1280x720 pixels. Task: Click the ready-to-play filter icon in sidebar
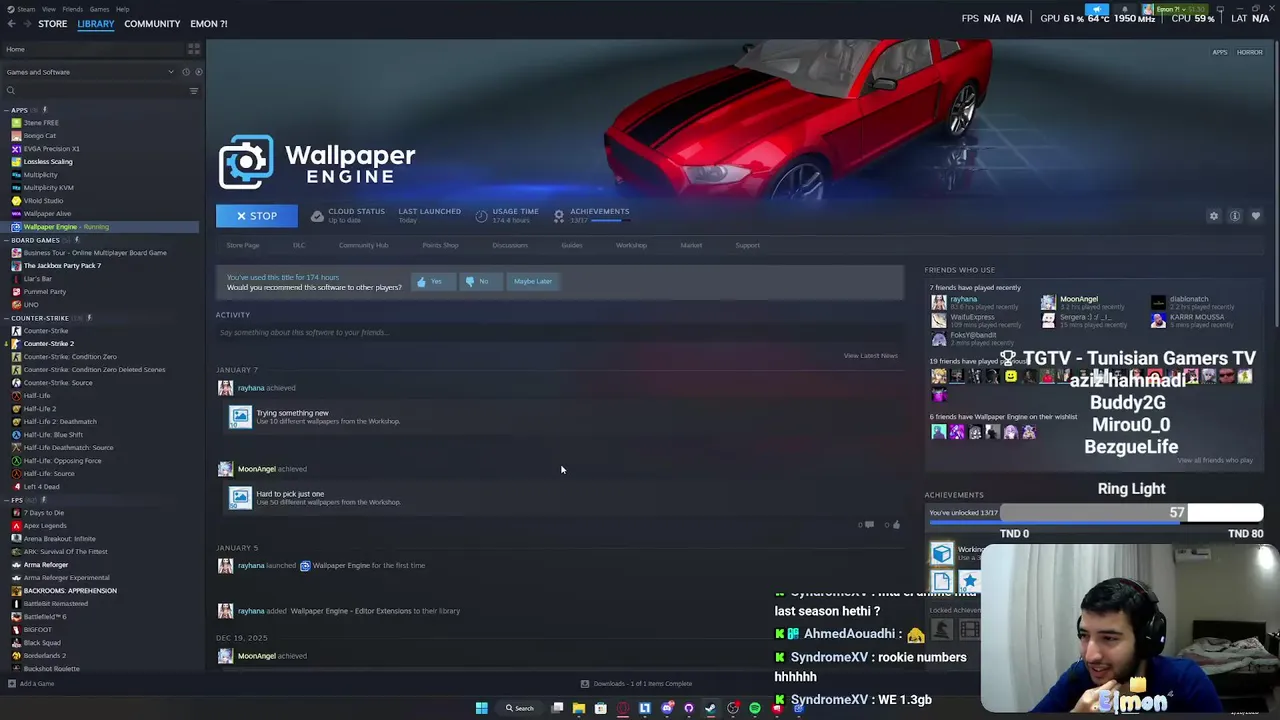[198, 72]
